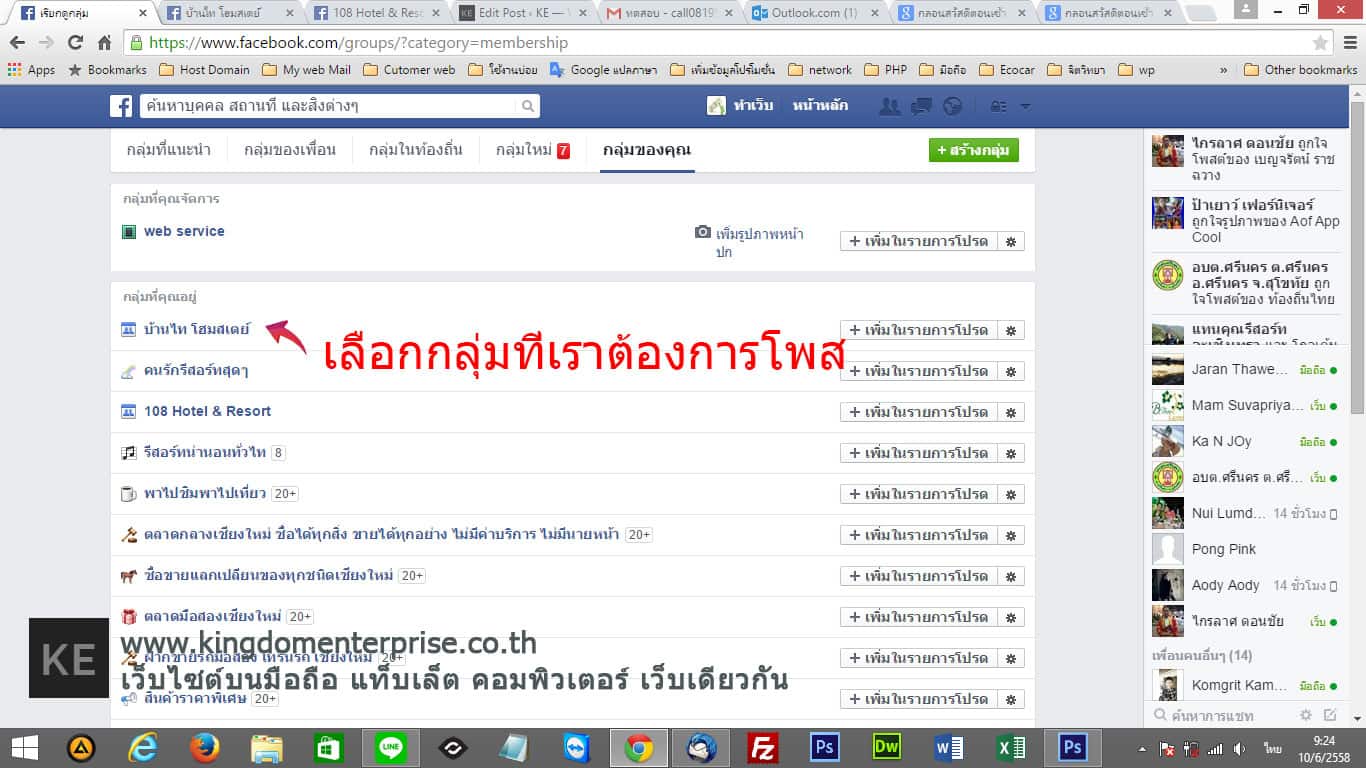Click the privacy shortcuts lock icon

pyautogui.click(x=998, y=106)
